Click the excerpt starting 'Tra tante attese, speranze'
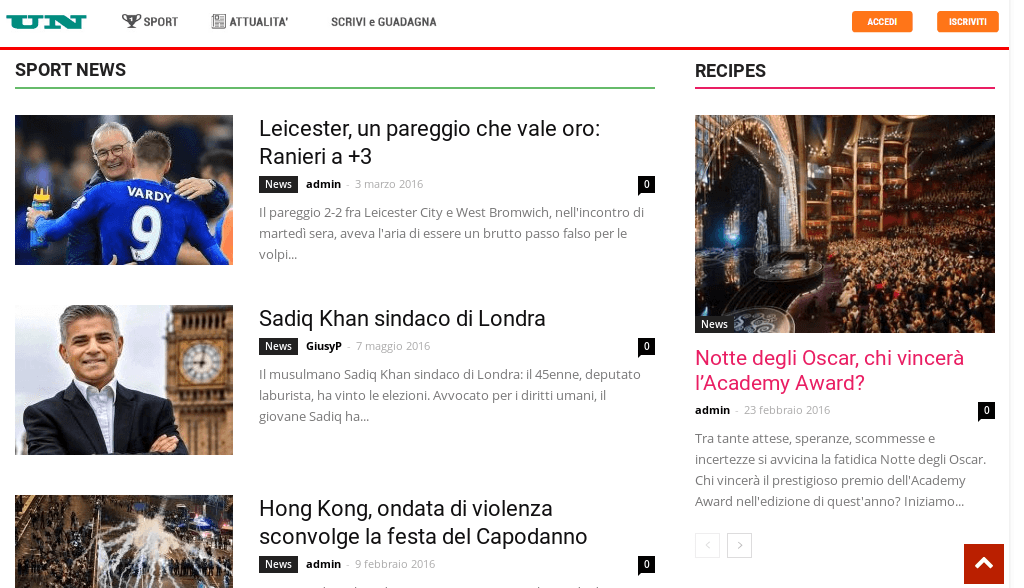This screenshot has width=1024, height=588. 840,470
